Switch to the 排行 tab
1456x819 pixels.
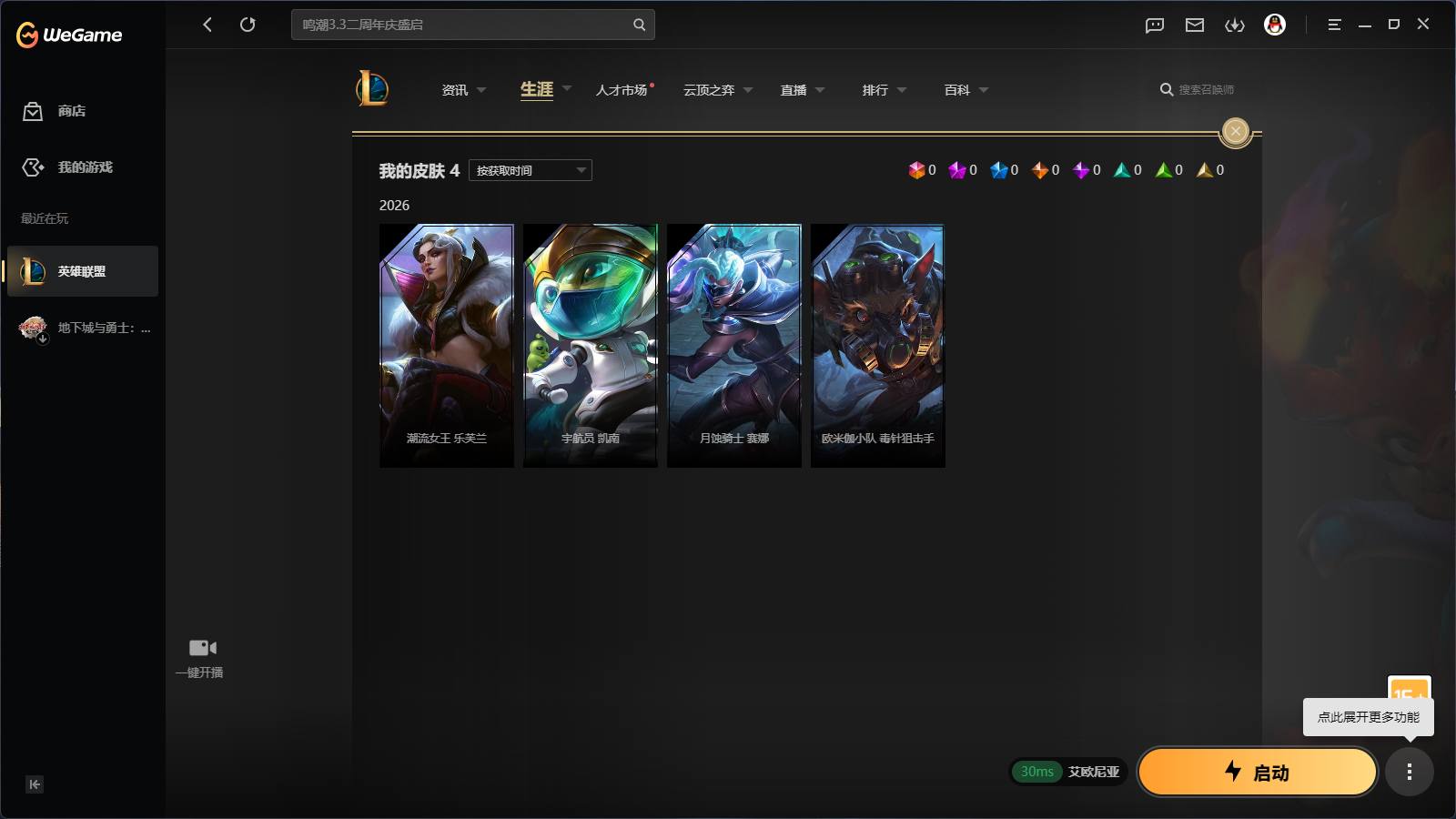coord(875,90)
